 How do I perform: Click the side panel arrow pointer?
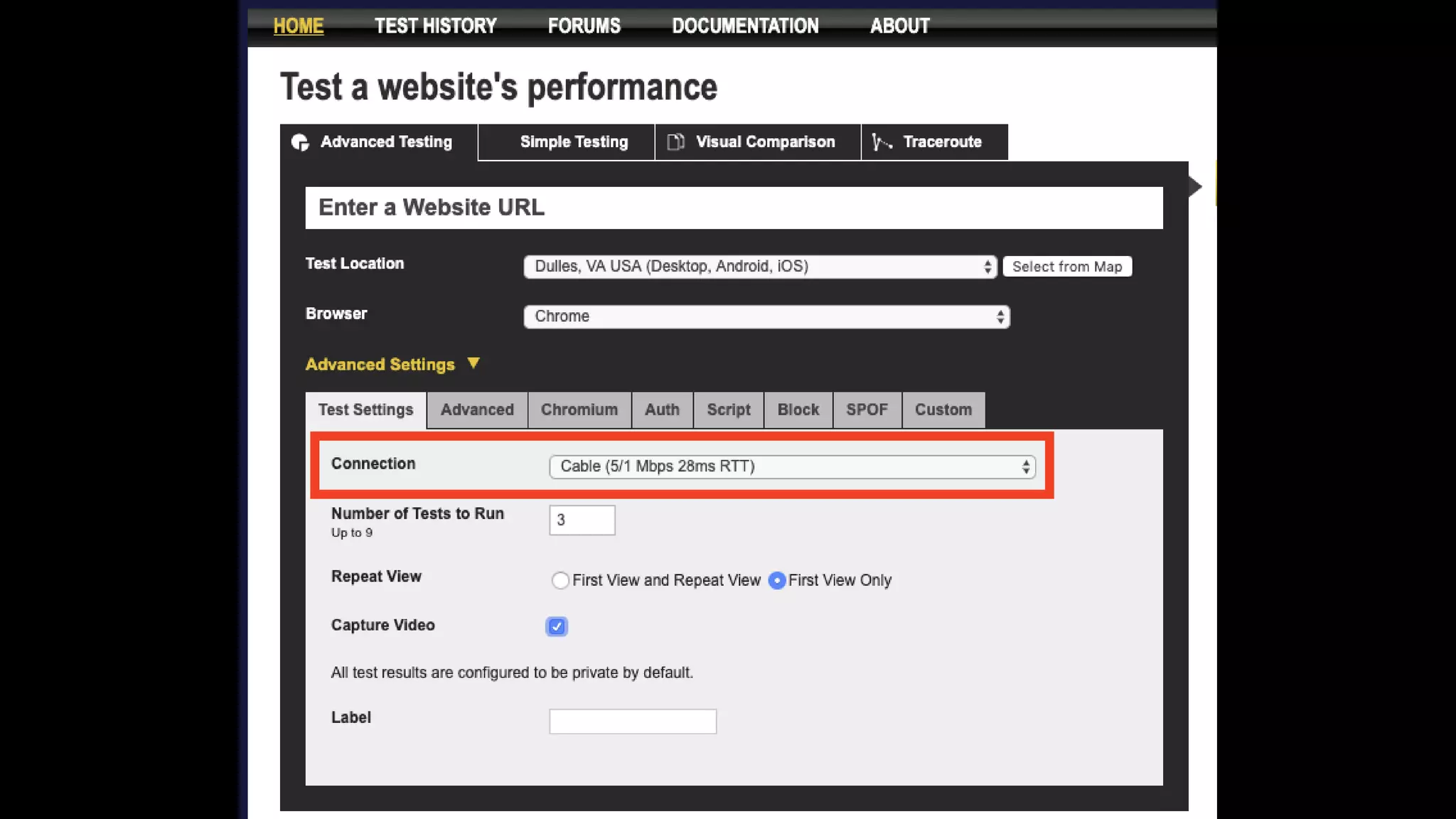tap(1195, 187)
